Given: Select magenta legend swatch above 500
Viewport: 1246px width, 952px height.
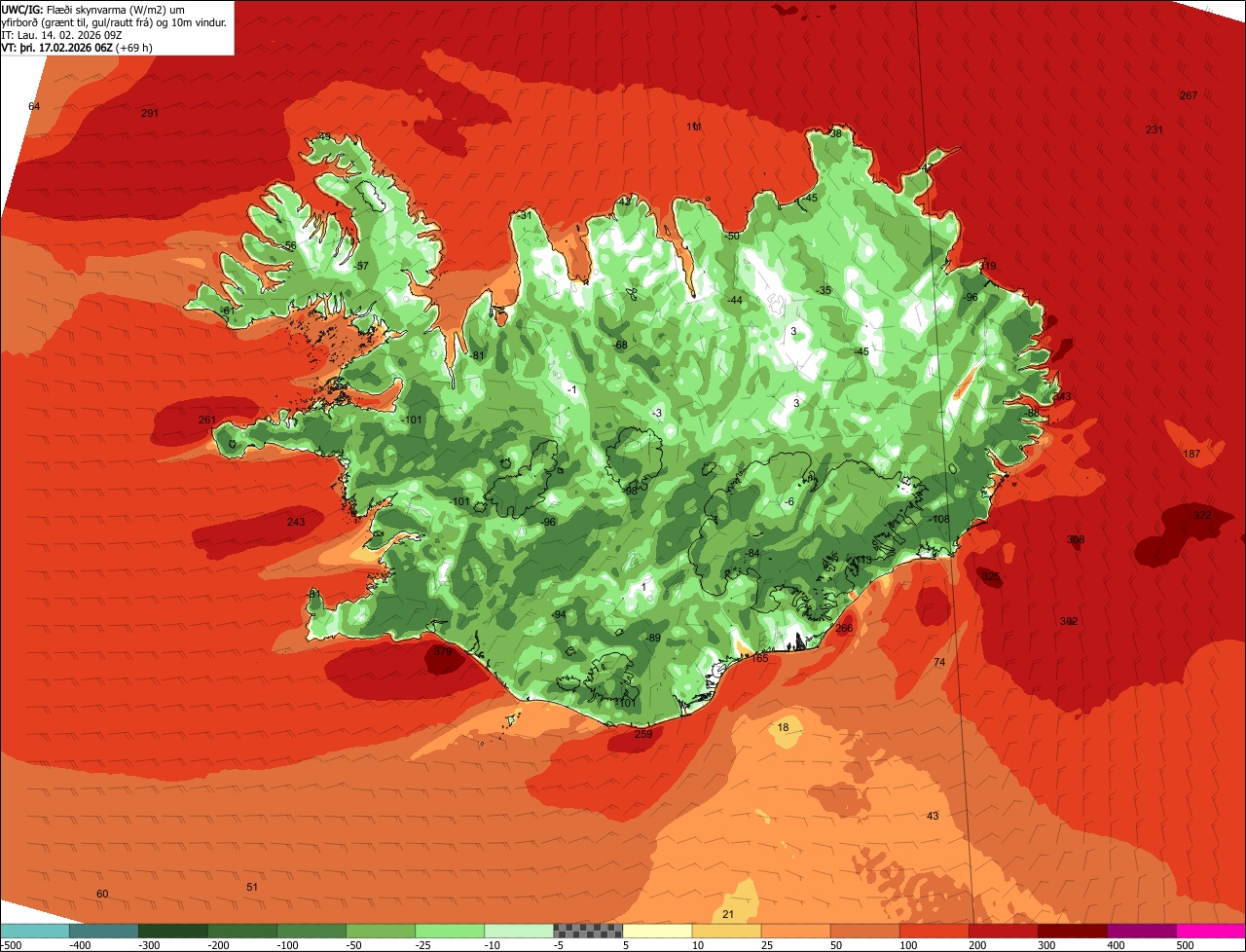Looking at the screenshot, I should tap(1211, 931).
